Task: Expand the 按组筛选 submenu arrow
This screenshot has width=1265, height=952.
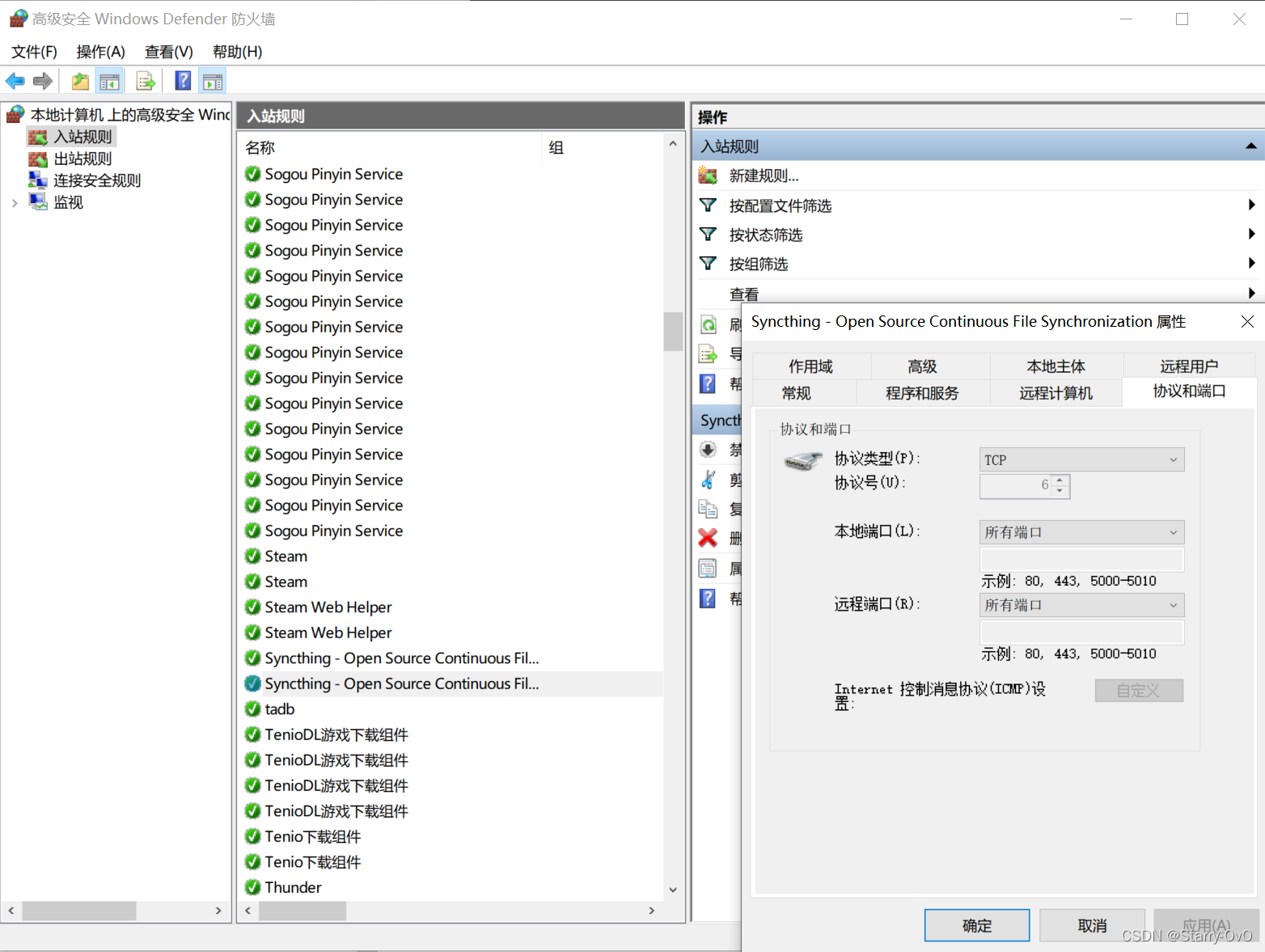Action: click(x=1251, y=264)
